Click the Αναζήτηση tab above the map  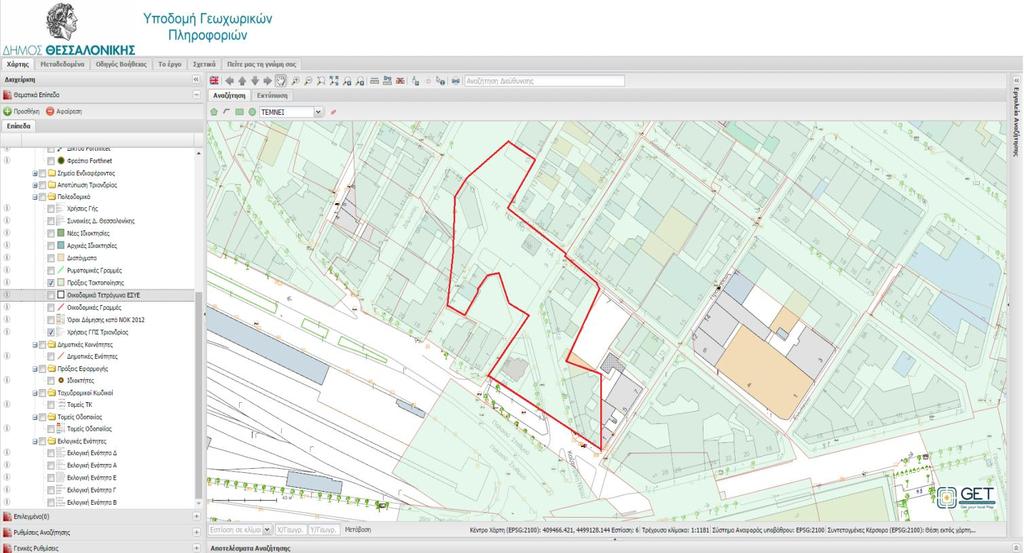(x=229, y=95)
